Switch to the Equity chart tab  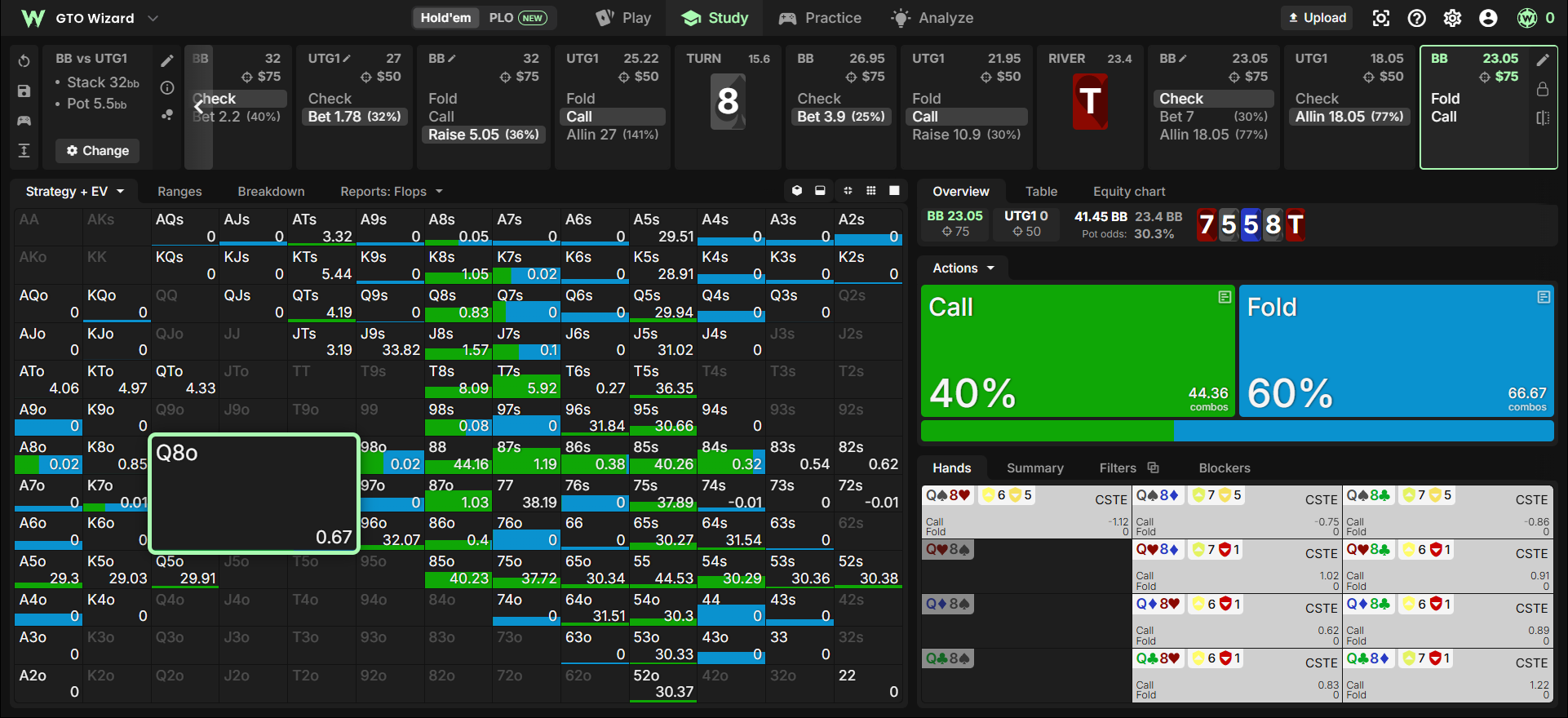[1129, 192]
